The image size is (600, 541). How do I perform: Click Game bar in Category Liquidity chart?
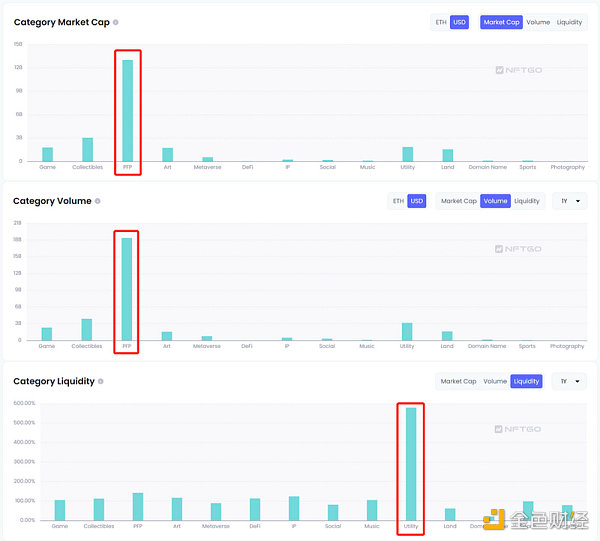(x=60, y=510)
